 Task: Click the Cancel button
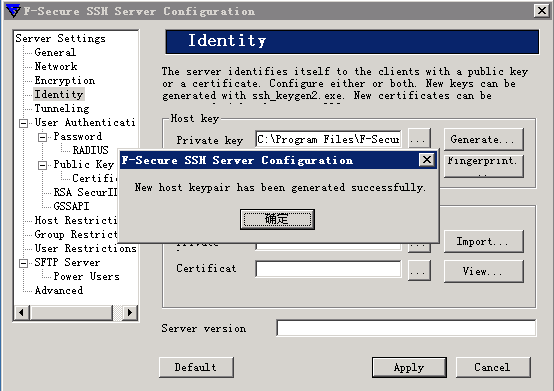pos(493,367)
